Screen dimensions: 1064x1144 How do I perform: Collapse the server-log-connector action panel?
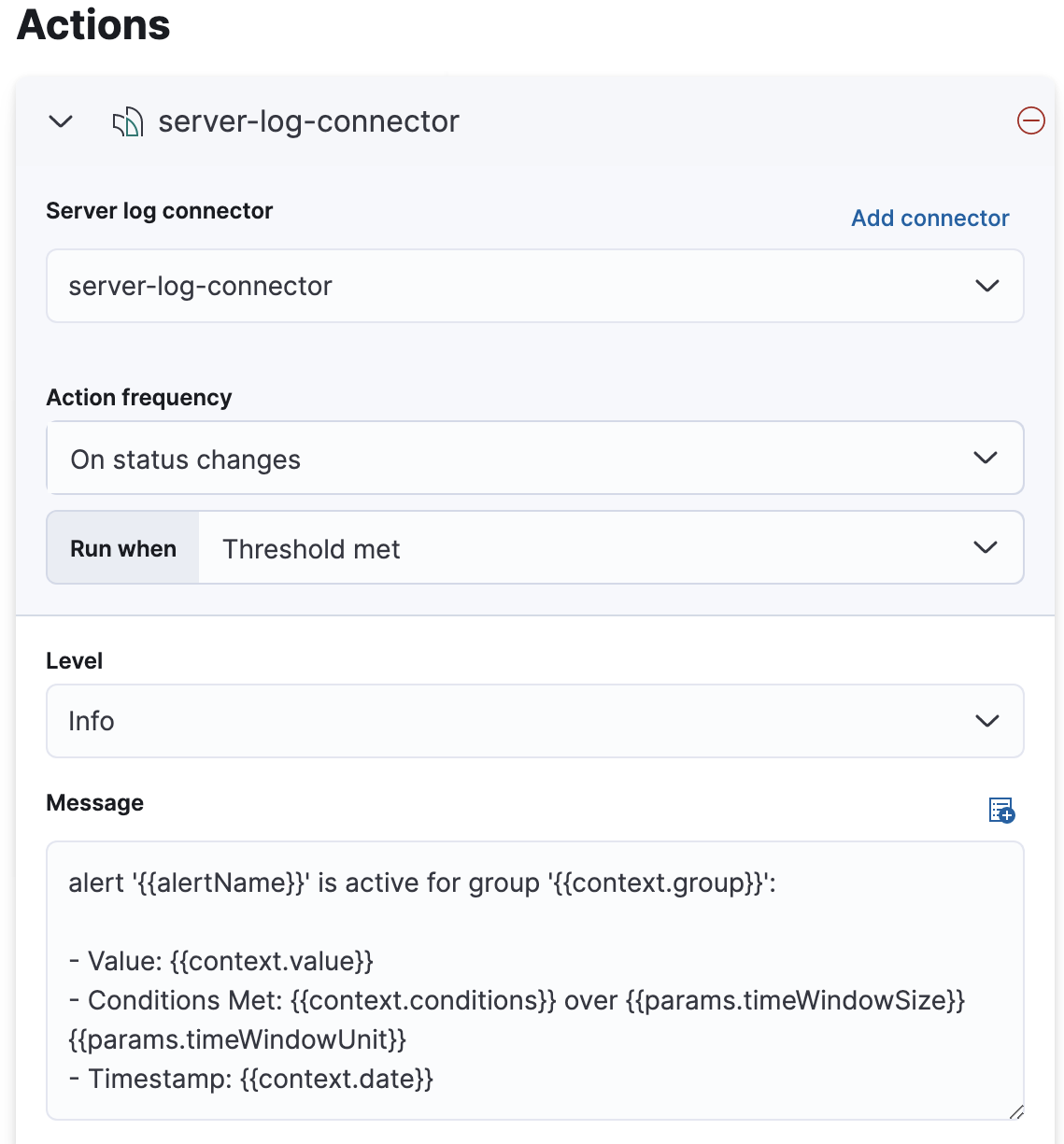61,121
